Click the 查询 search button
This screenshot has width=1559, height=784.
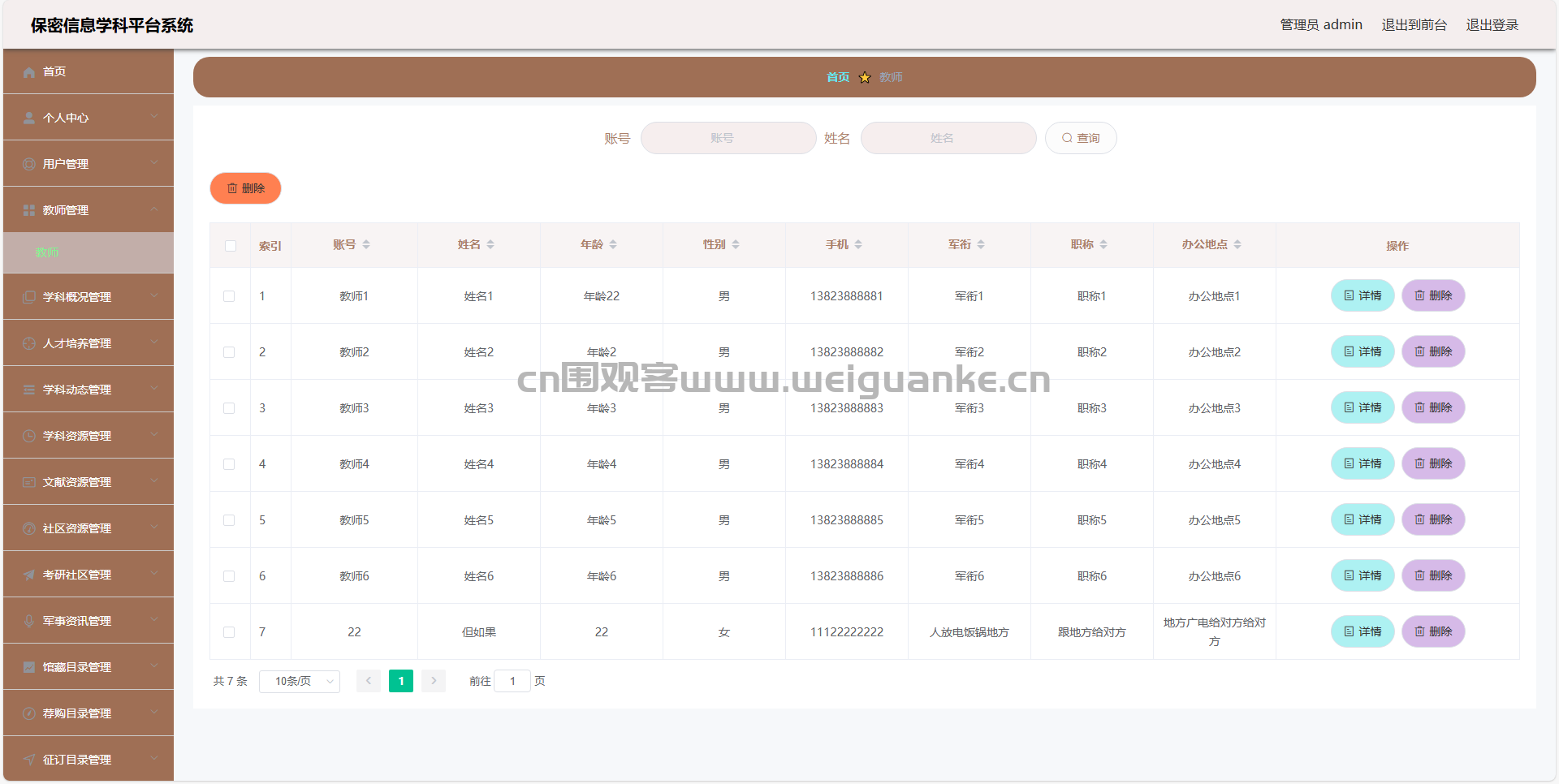[1081, 138]
